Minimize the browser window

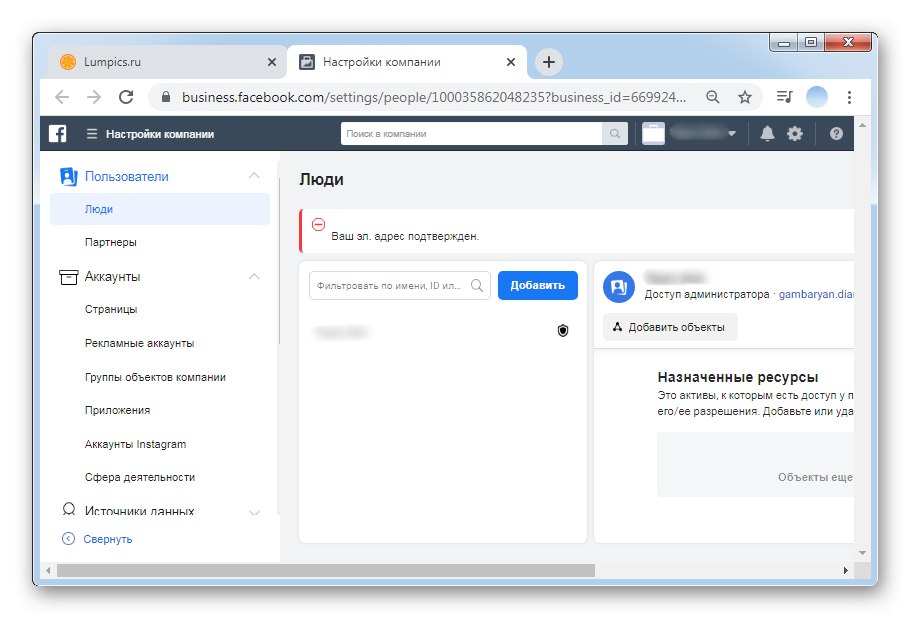pos(784,42)
